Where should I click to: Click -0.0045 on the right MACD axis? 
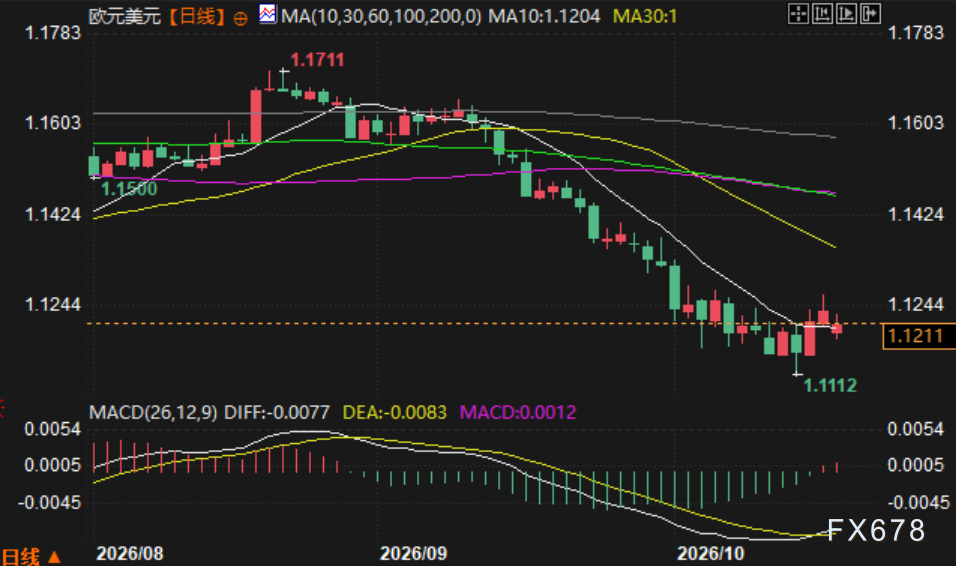[x=918, y=503]
